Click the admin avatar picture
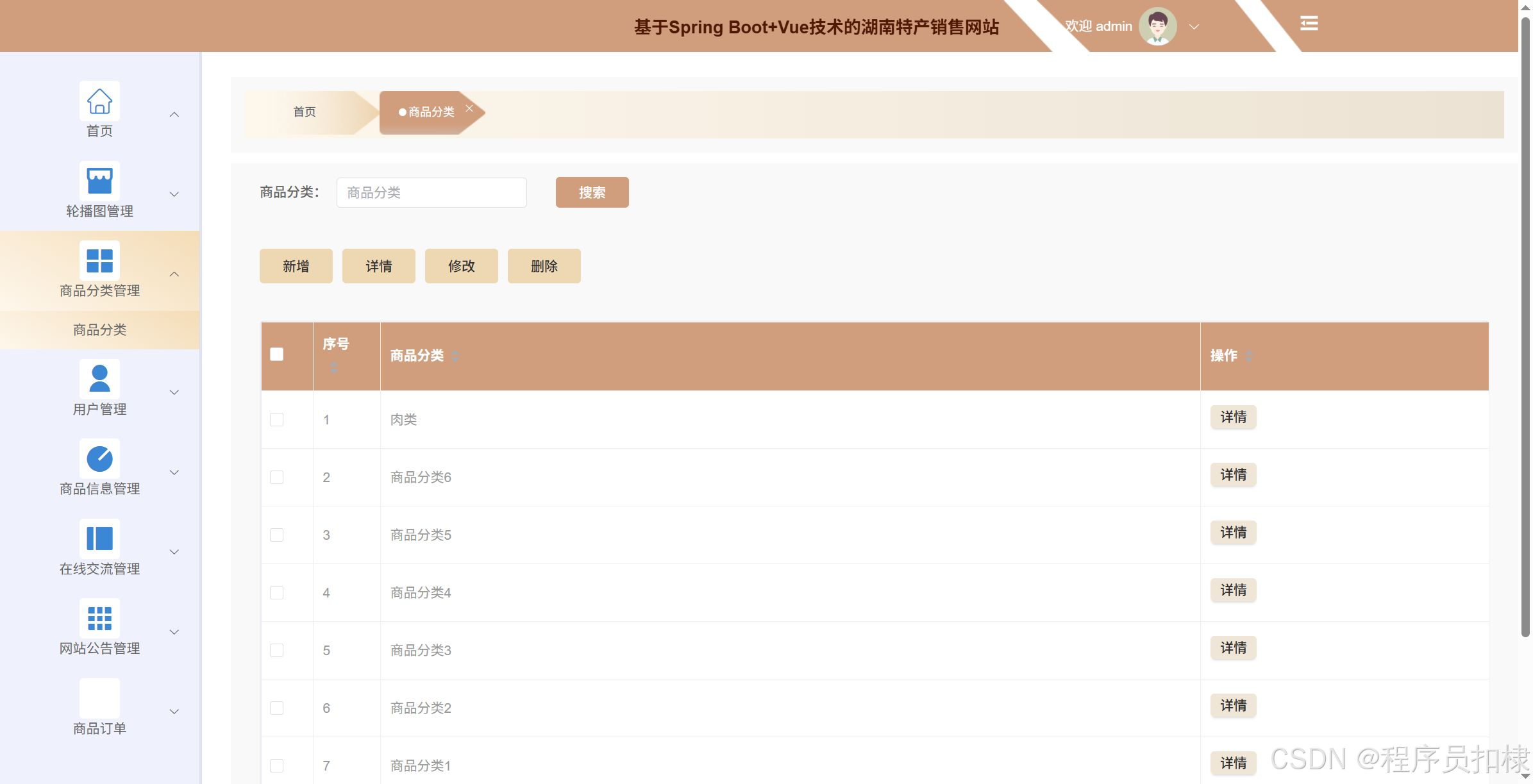 (1157, 26)
